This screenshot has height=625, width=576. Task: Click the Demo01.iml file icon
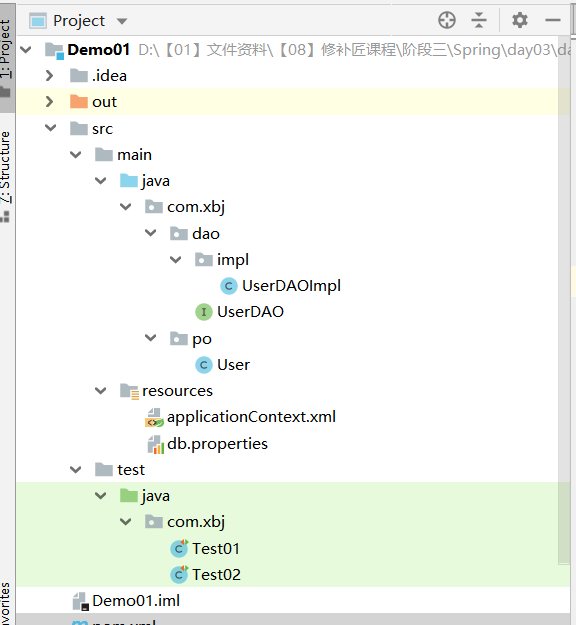tap(81, 601)
